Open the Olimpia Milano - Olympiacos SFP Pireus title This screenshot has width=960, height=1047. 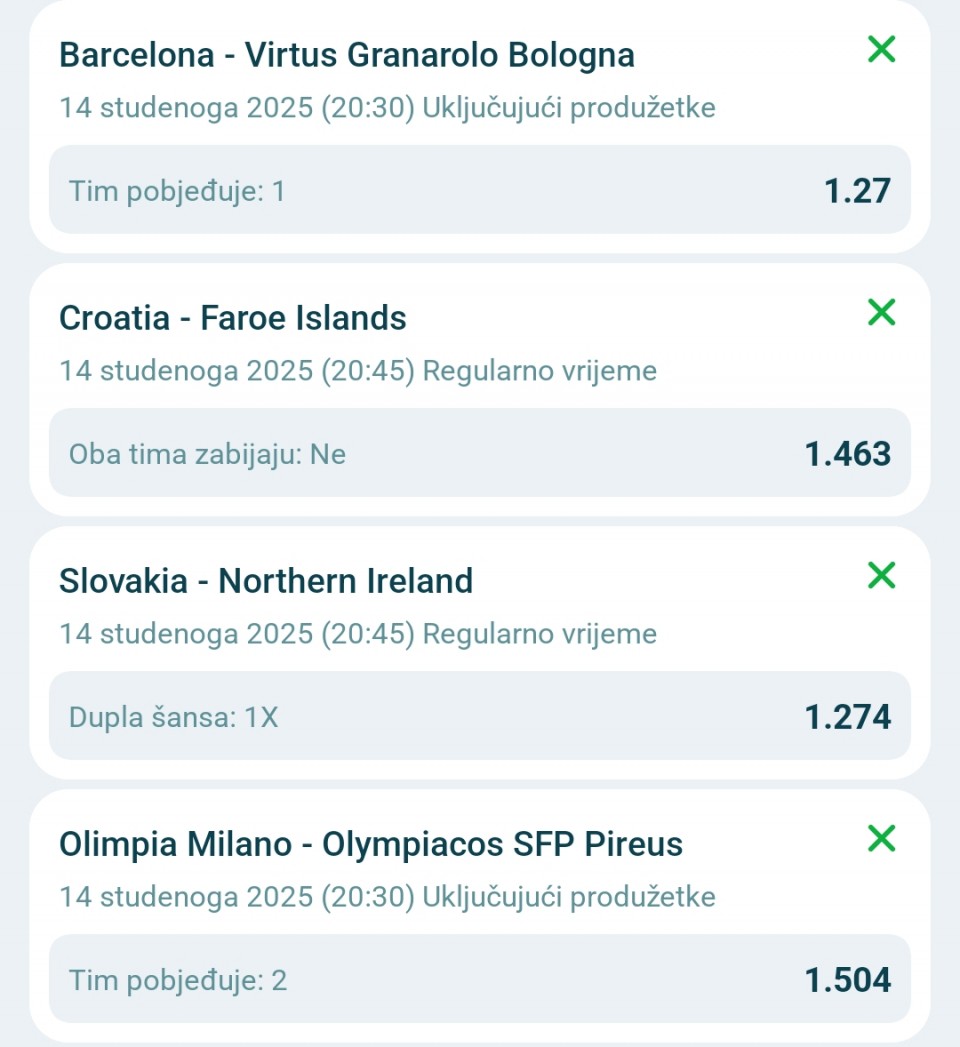click(x=370, y=844)
